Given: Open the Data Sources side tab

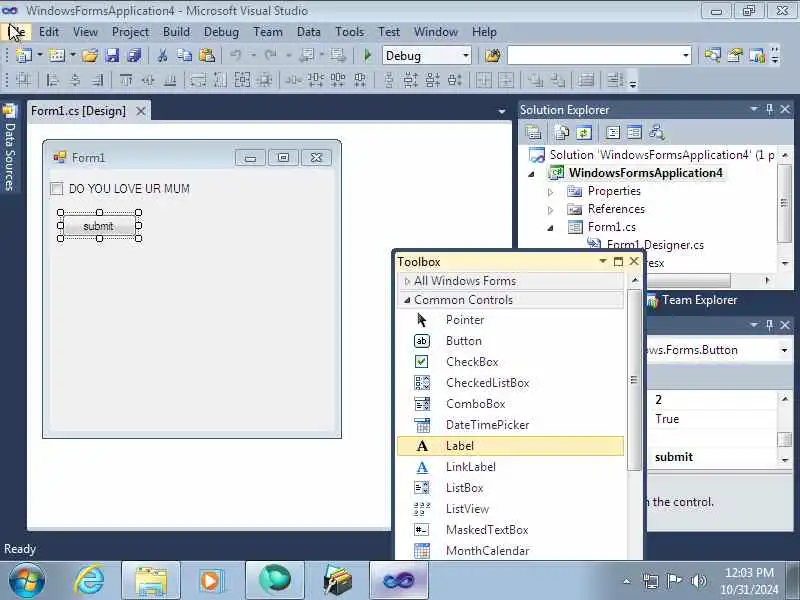Looking at the screenshot, I should (10, 148).
